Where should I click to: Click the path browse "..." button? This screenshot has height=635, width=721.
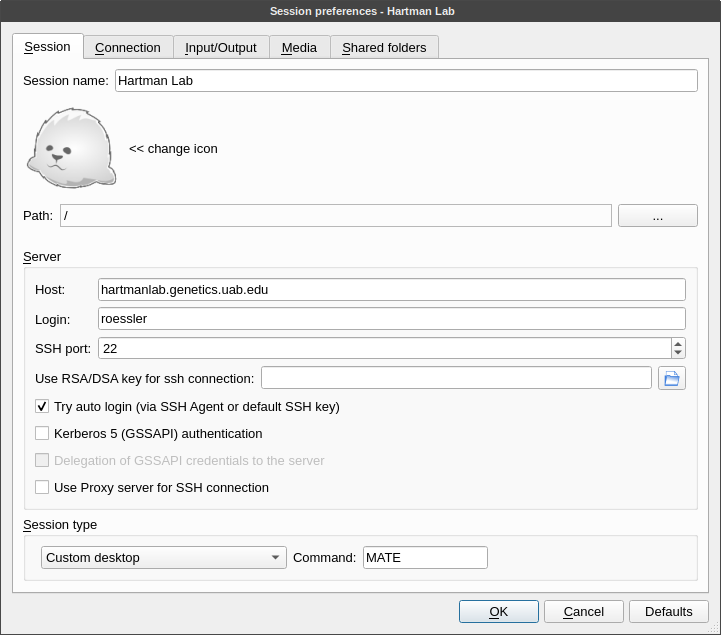click(x=657, y=216)
